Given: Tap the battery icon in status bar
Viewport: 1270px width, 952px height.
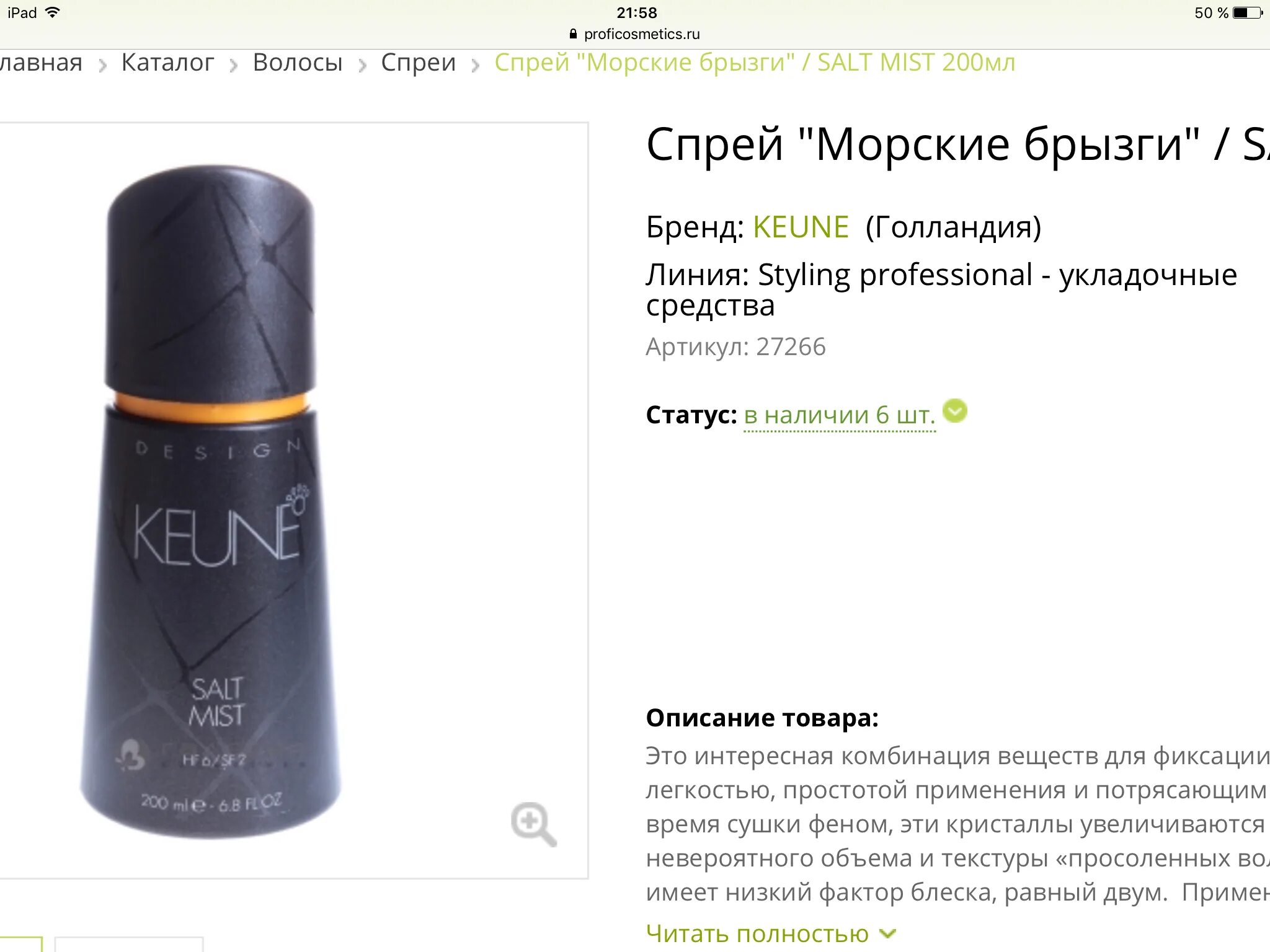Looking at the screenshot, I should 1248,13.
